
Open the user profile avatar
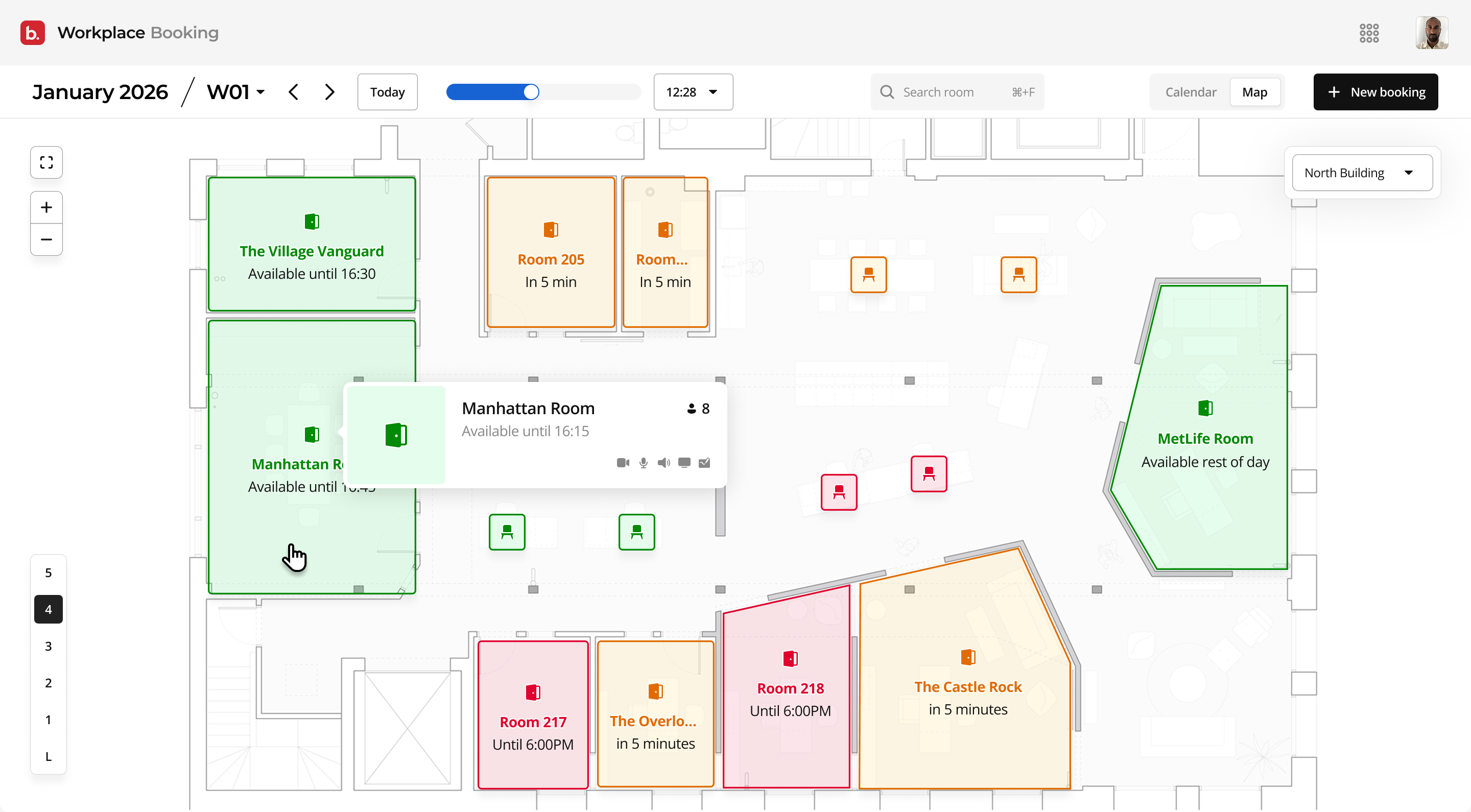click(1431, 33)
